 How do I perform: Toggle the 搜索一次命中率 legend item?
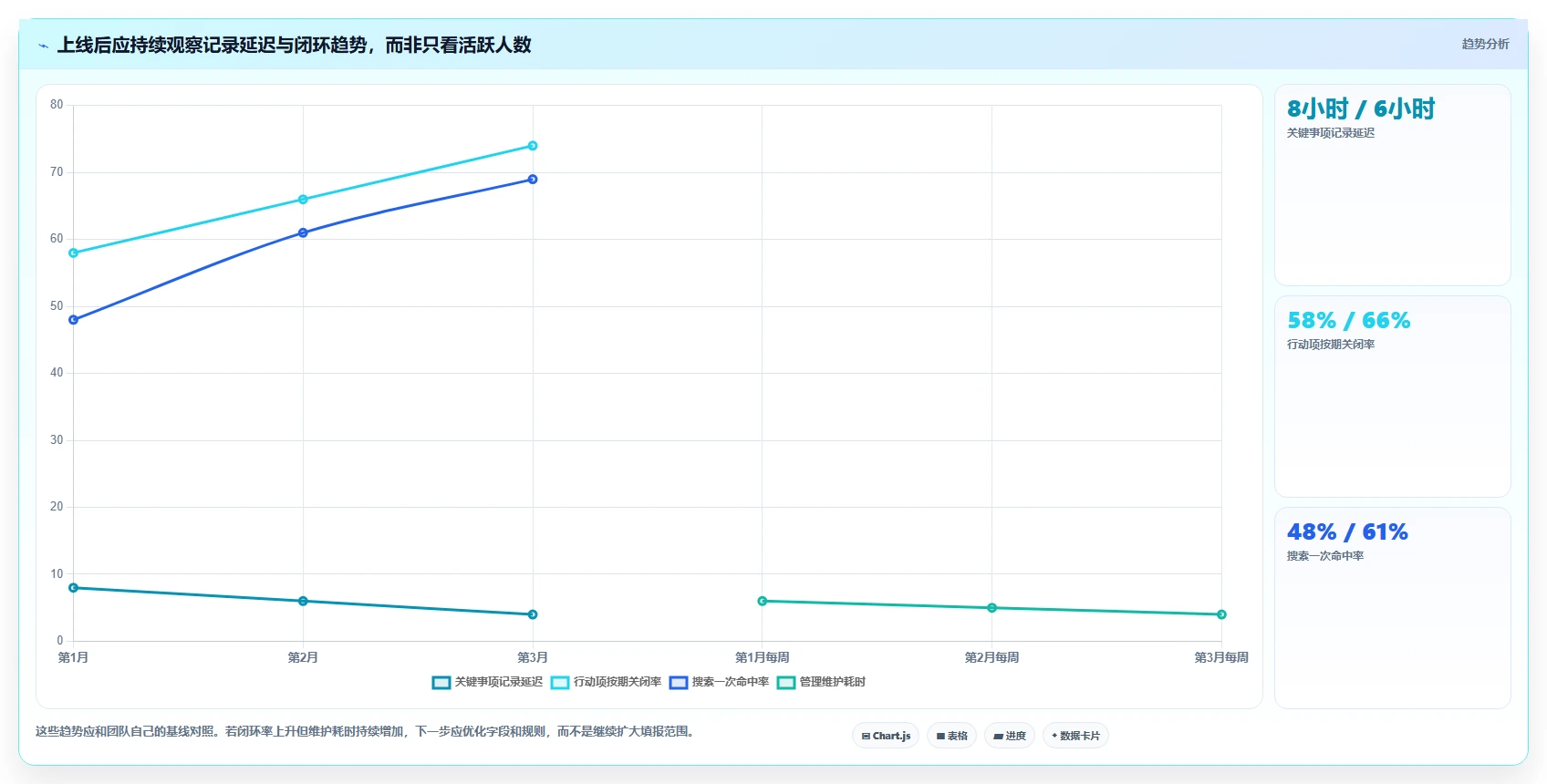719,682
